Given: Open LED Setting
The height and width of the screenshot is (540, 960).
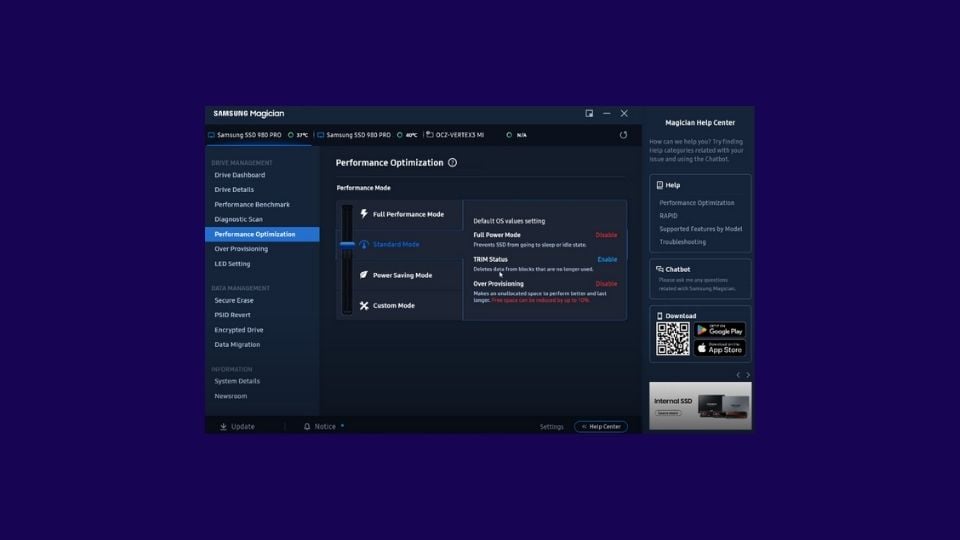Looking at the screenshot, I should pos(232,264).
